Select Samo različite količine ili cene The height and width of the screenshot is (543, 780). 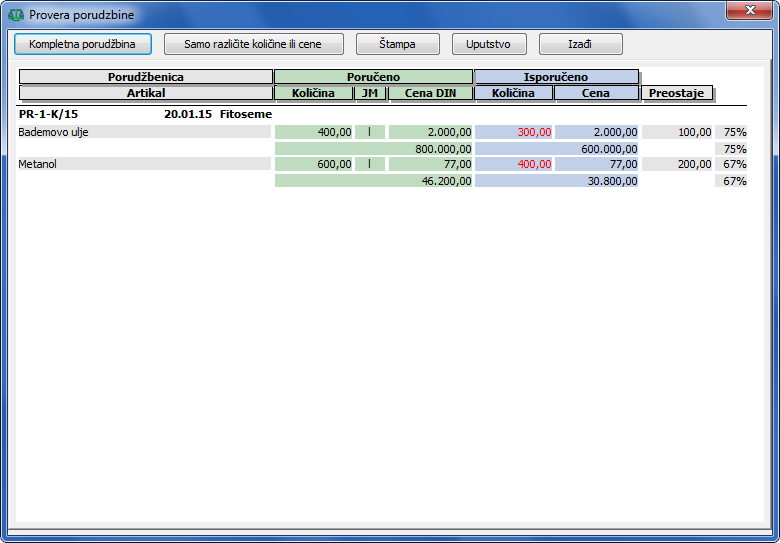coord(253,44)
